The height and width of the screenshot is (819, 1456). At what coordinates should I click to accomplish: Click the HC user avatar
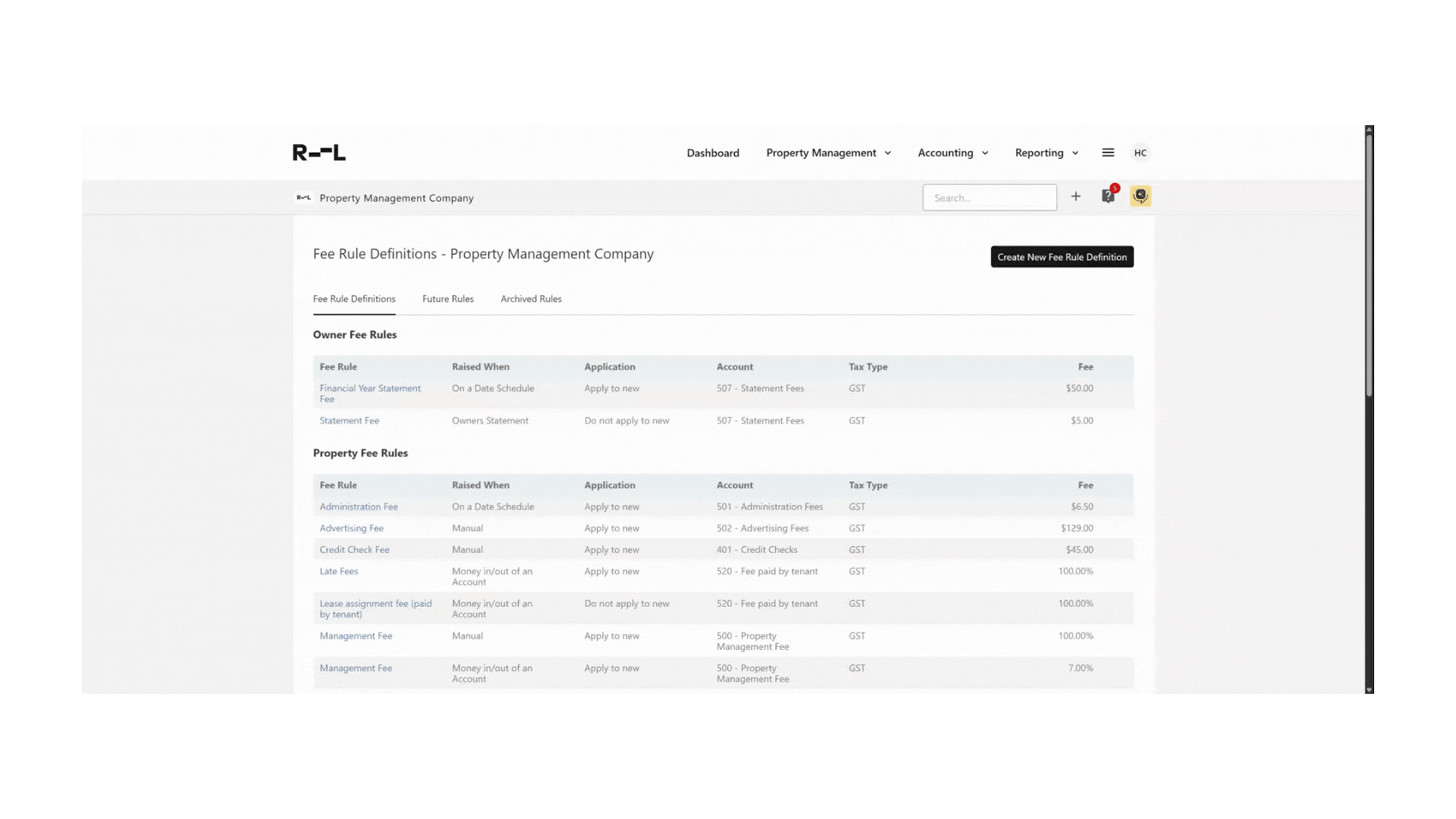coord(1140,152)
